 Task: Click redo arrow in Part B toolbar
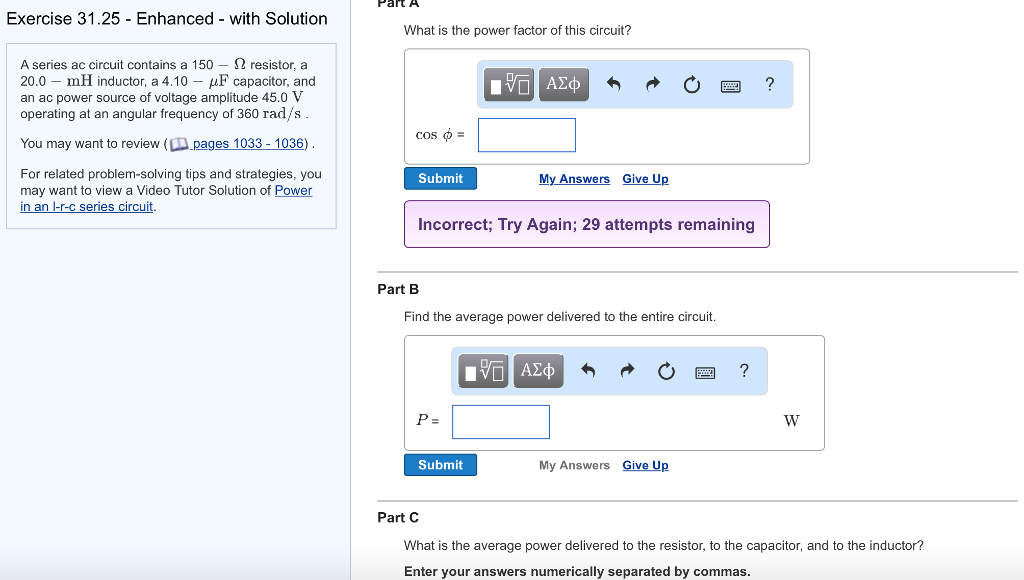tap(627, 371)
